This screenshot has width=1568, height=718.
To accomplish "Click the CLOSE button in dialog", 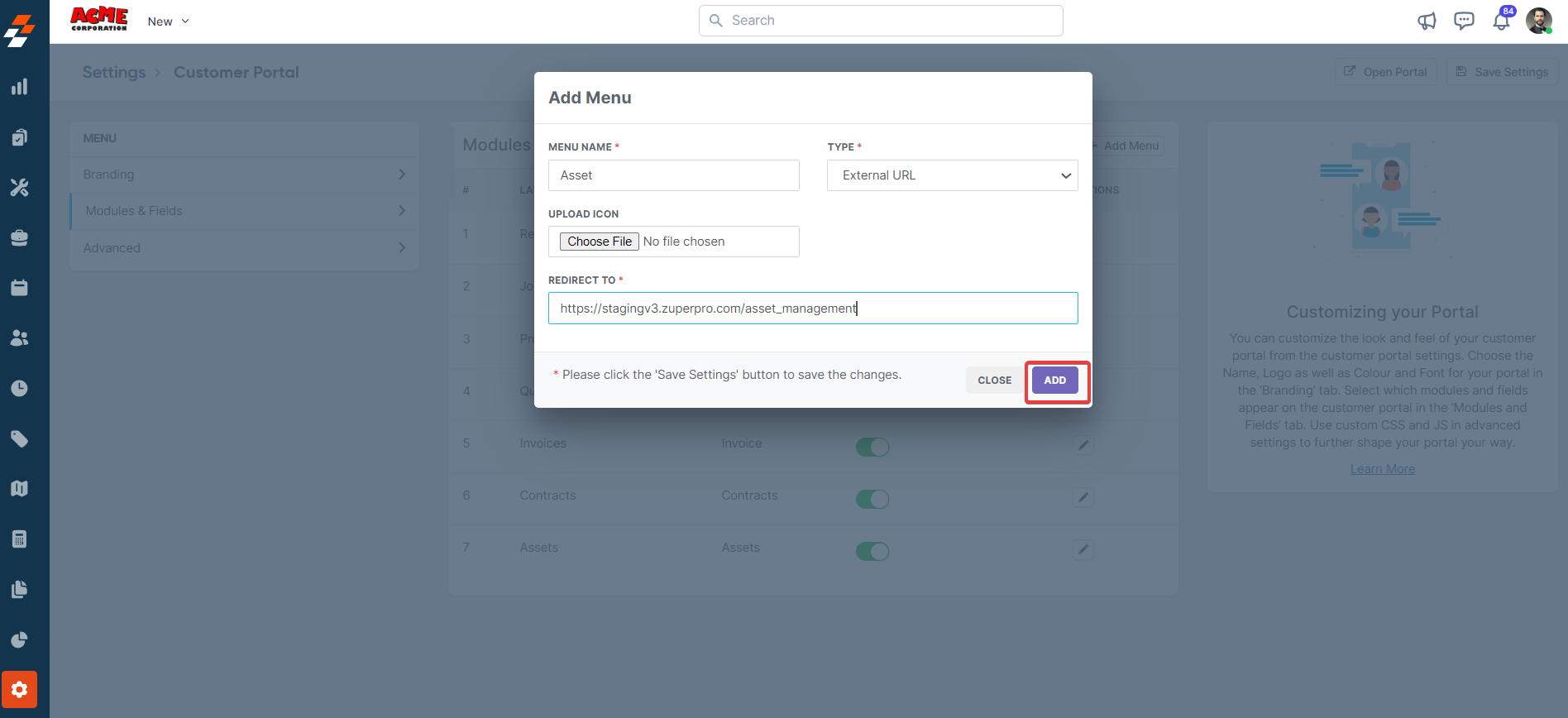I will (x=995, y=381).
